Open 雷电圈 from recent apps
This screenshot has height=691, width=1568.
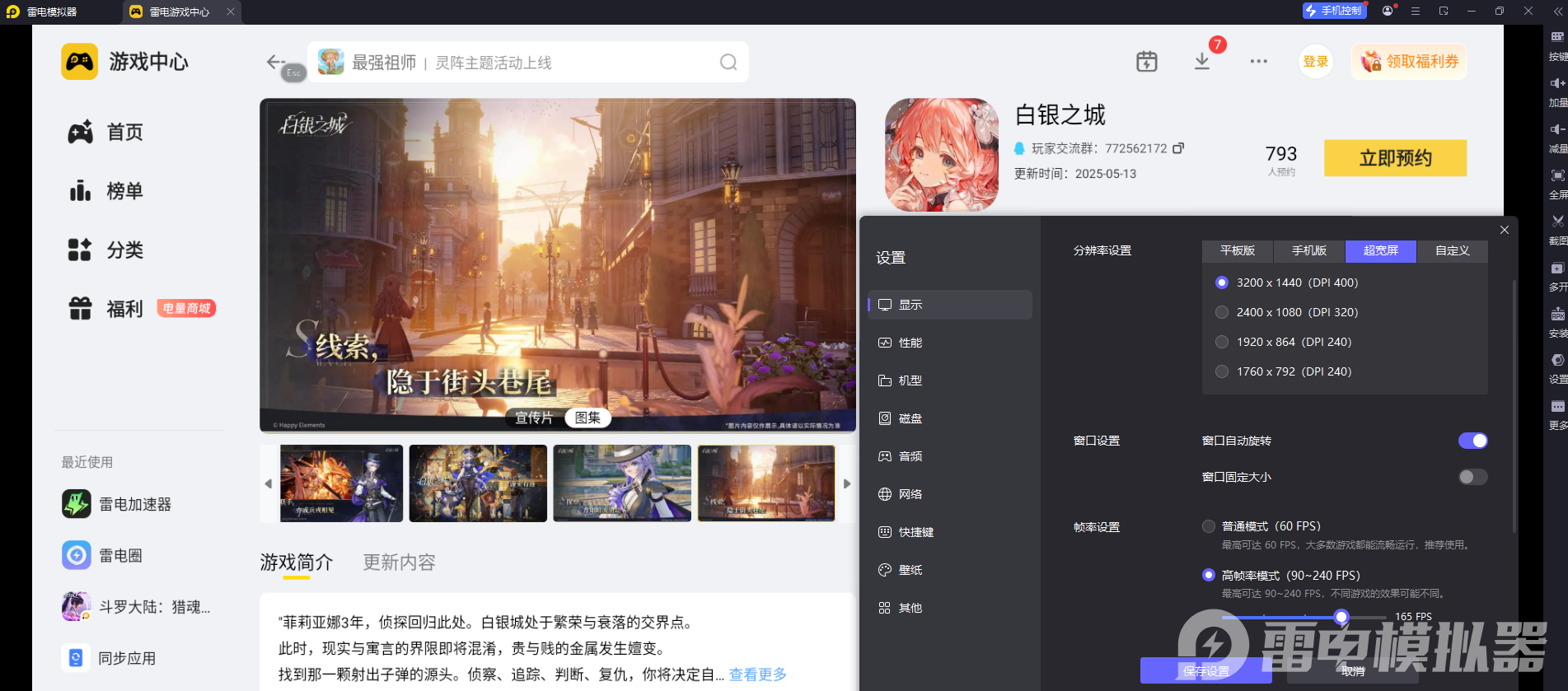point(102,555)
